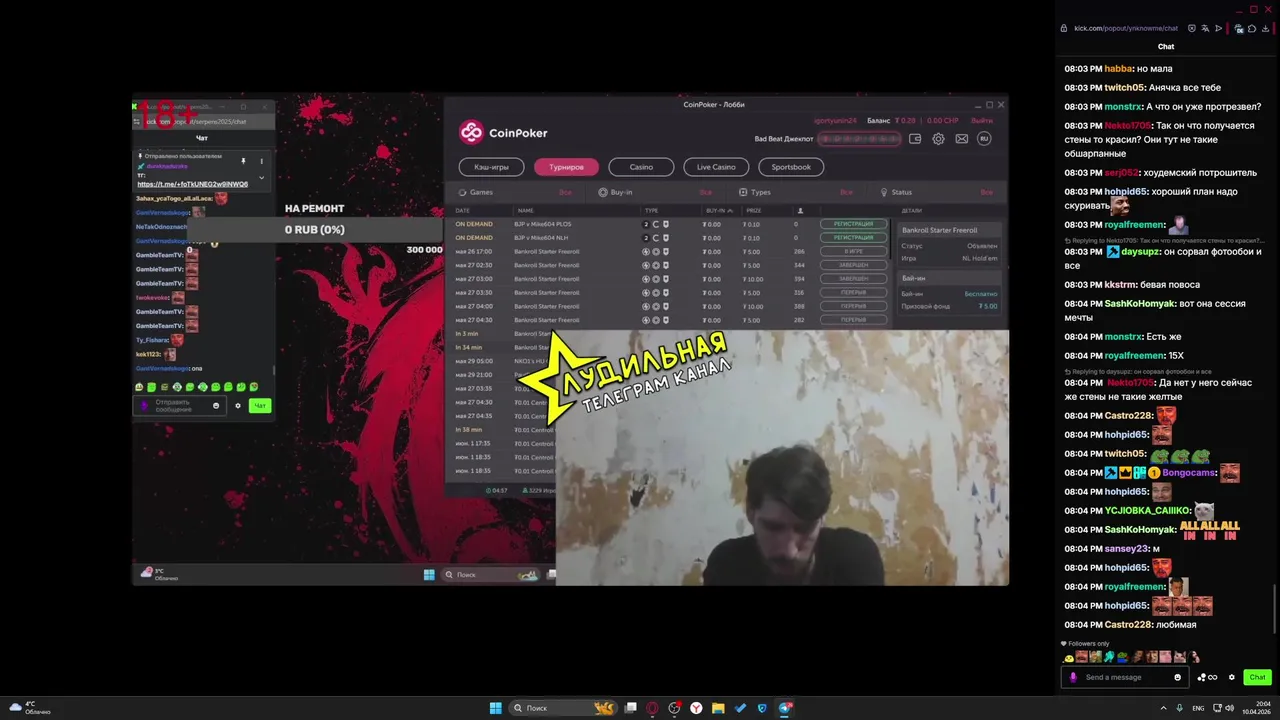Click the network icon in system tray
This screenshot has height=720, width=1280.
tap(1216, 708)
